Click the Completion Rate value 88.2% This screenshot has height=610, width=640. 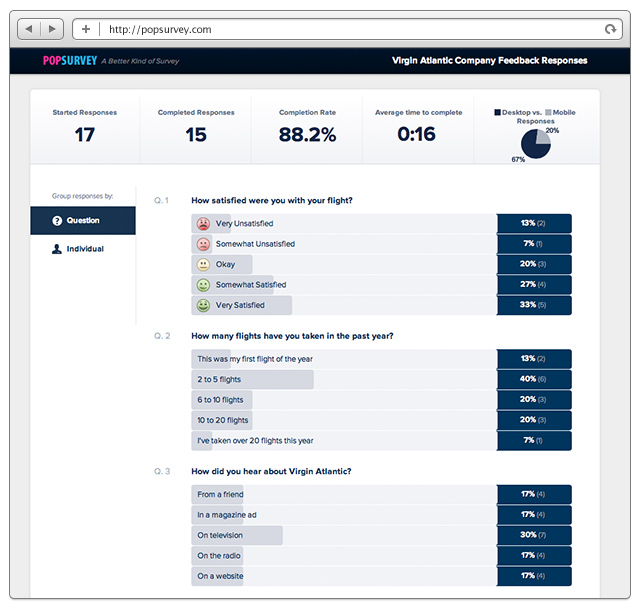[x=307, y=135]
